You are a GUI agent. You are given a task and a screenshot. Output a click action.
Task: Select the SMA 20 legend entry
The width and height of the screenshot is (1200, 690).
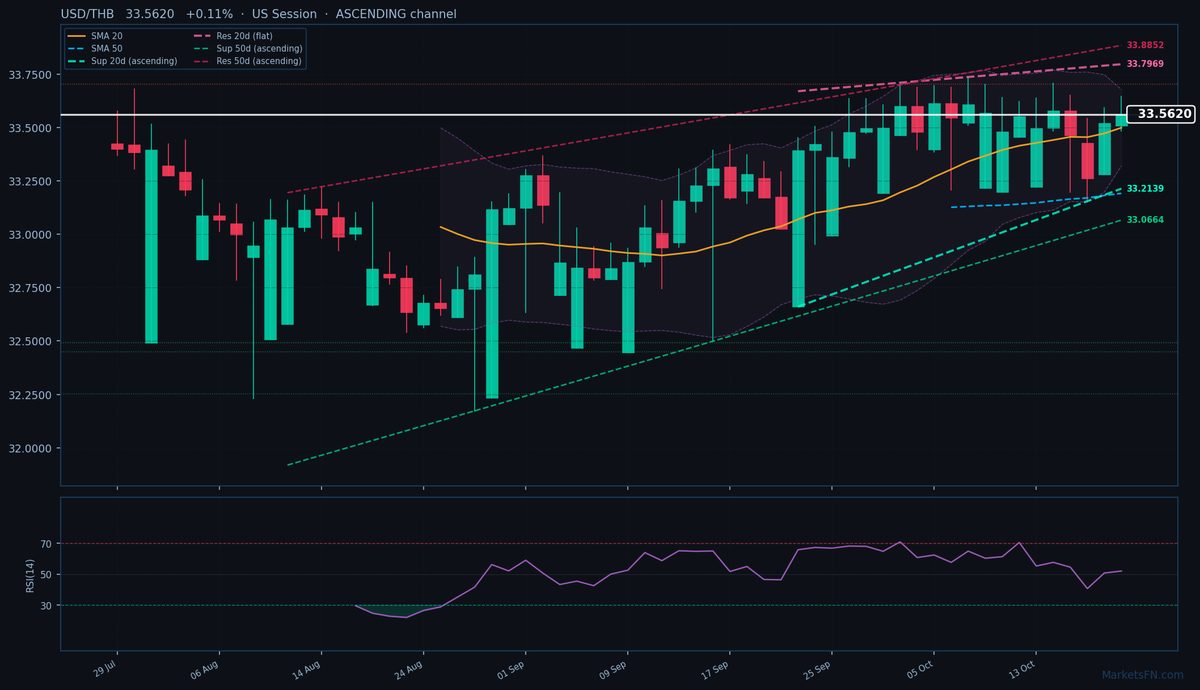94,36
